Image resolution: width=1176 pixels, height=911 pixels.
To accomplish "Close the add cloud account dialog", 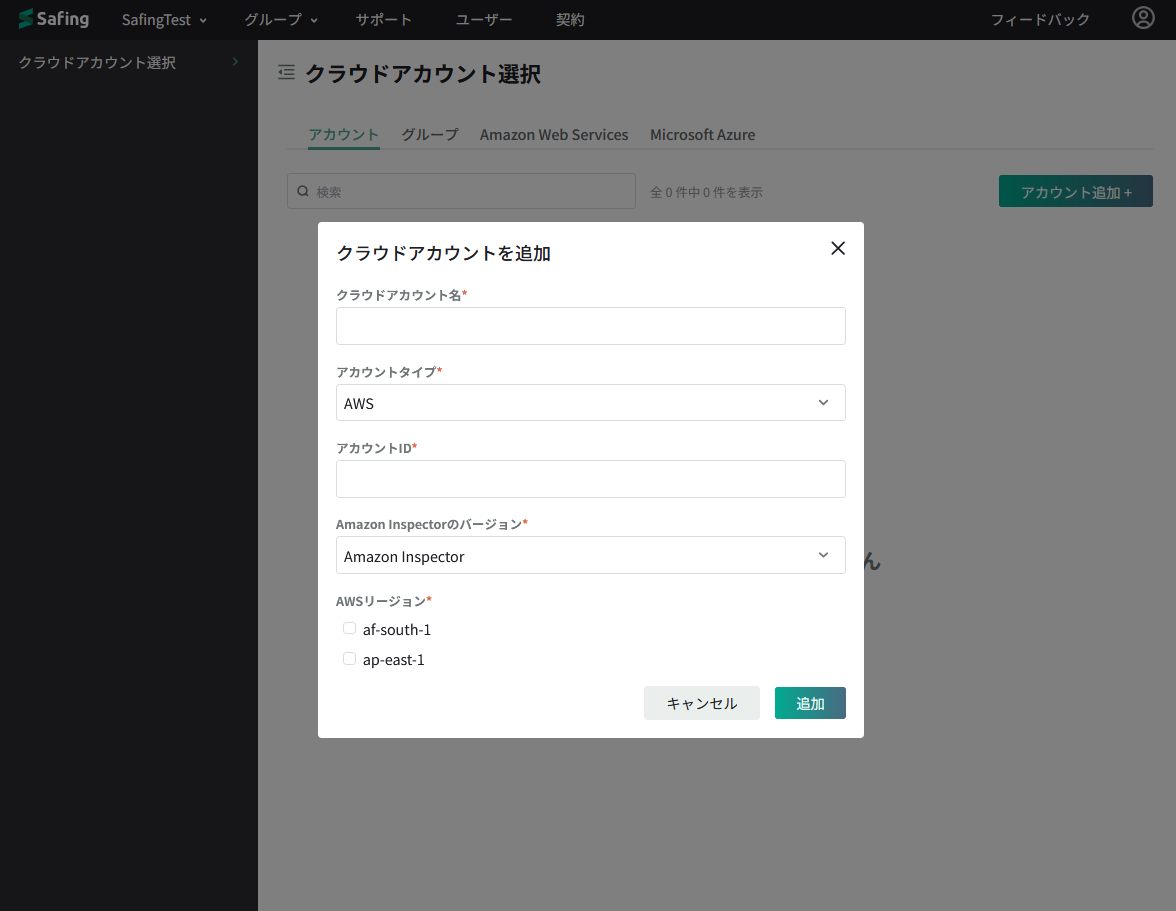I will (838, 248).
